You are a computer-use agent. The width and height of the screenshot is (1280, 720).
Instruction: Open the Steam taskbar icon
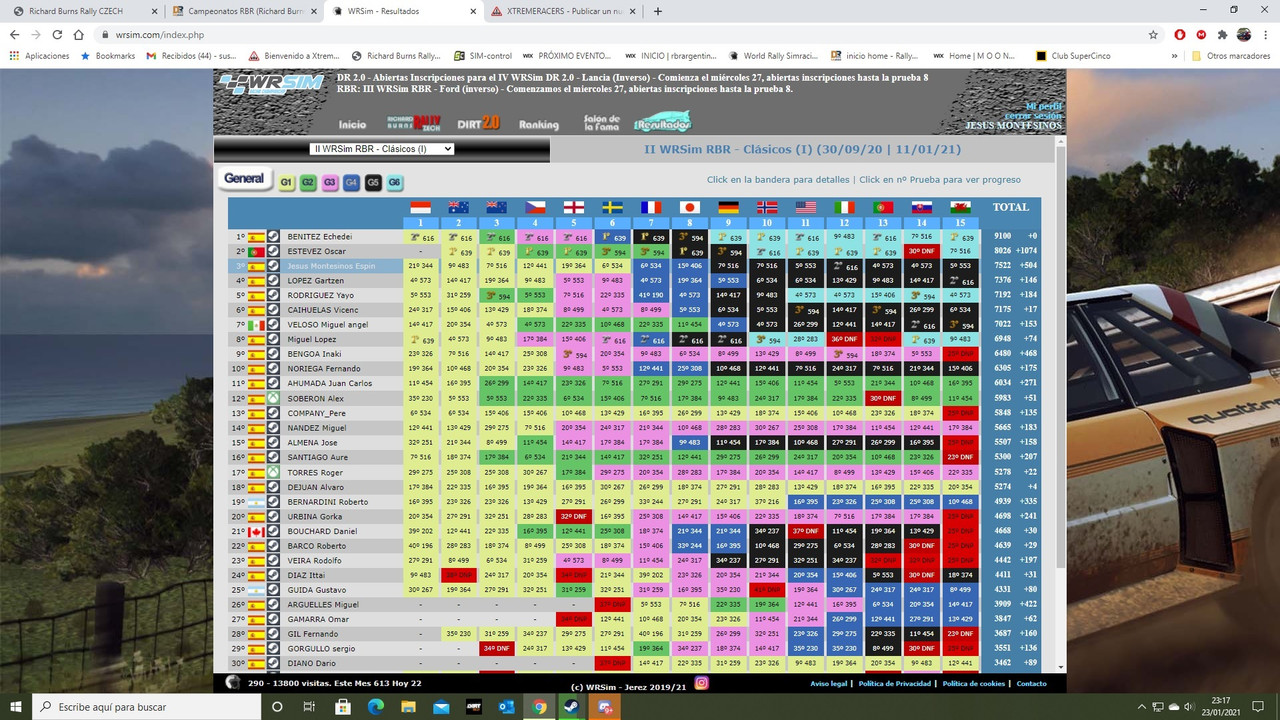pyautogui.click(x=572, y=707)
